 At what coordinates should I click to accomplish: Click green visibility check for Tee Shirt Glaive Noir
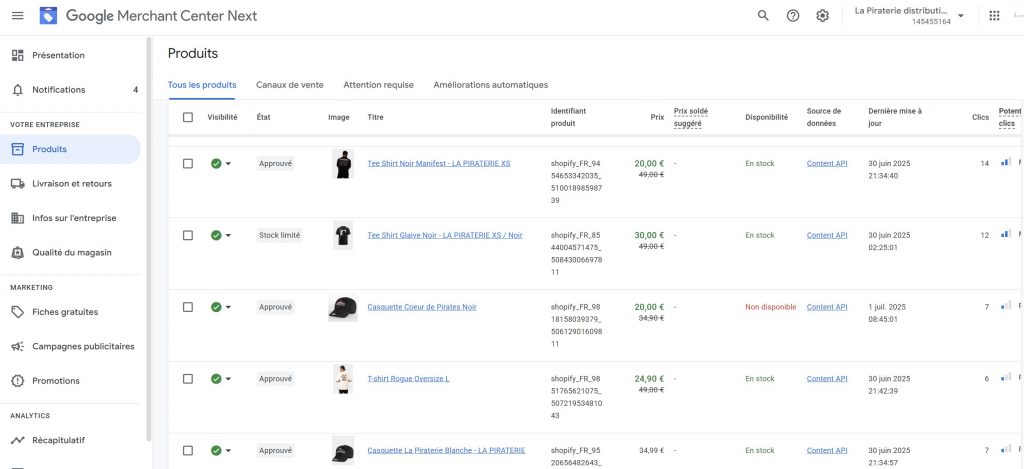pyautogui.click(x=216, y=235)
